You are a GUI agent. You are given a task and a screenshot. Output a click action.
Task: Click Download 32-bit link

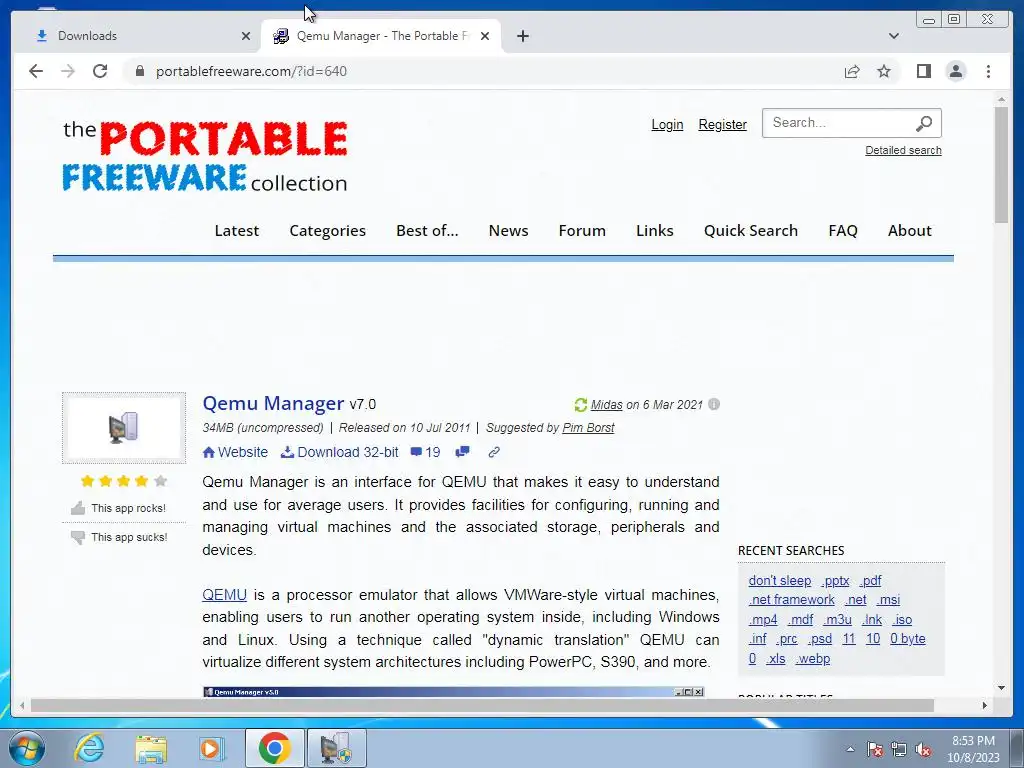(340, 452)
